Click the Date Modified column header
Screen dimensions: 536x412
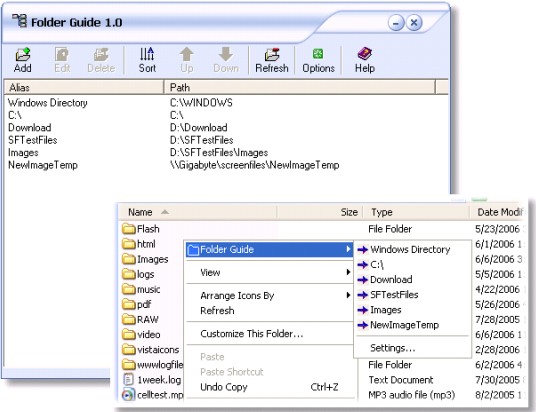(x=498, y=212)
